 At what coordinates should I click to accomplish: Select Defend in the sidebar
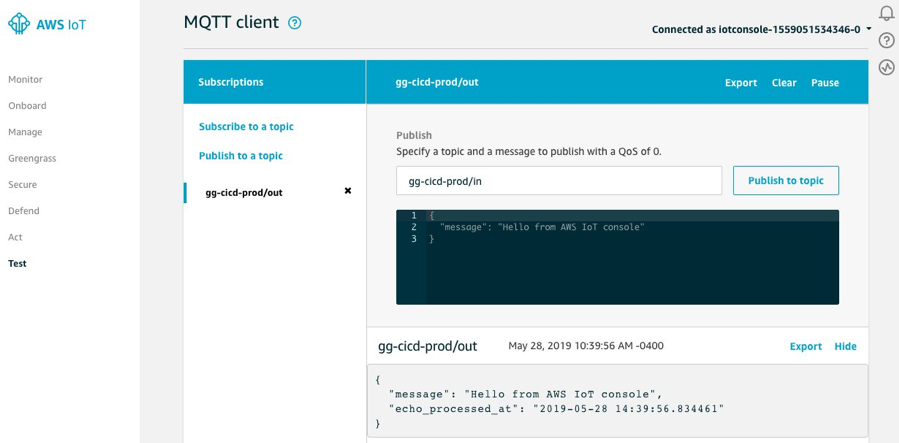point(24,211)
